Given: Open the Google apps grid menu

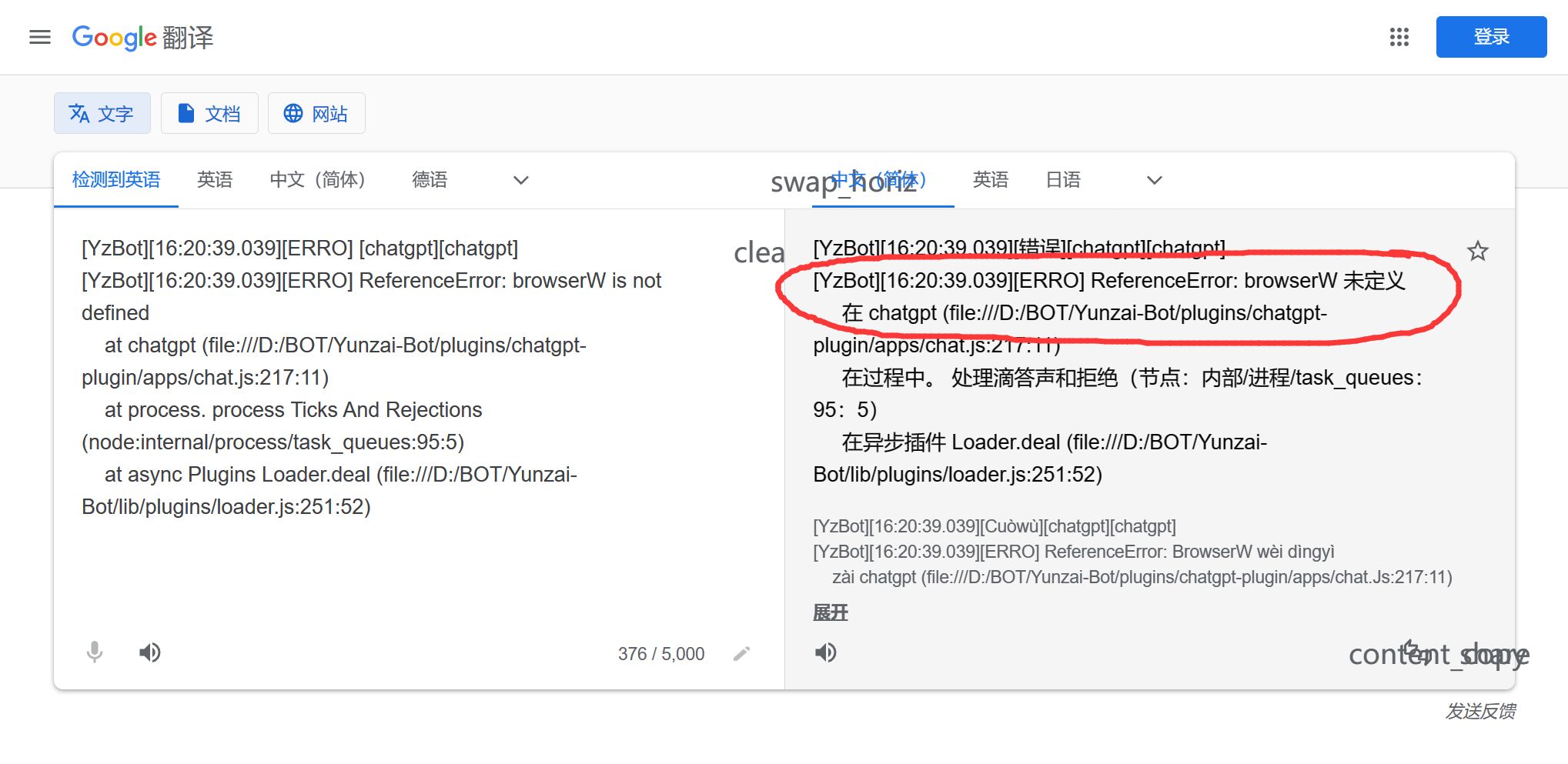Looking at the screenshot, I should click(1399, 37).
